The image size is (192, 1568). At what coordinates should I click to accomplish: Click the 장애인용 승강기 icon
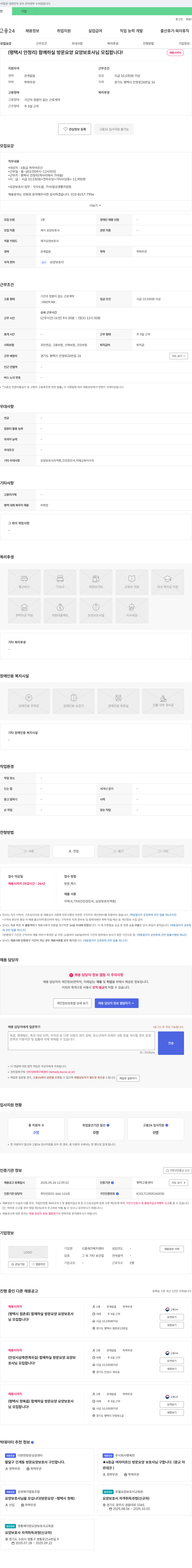tap(74, 701)
